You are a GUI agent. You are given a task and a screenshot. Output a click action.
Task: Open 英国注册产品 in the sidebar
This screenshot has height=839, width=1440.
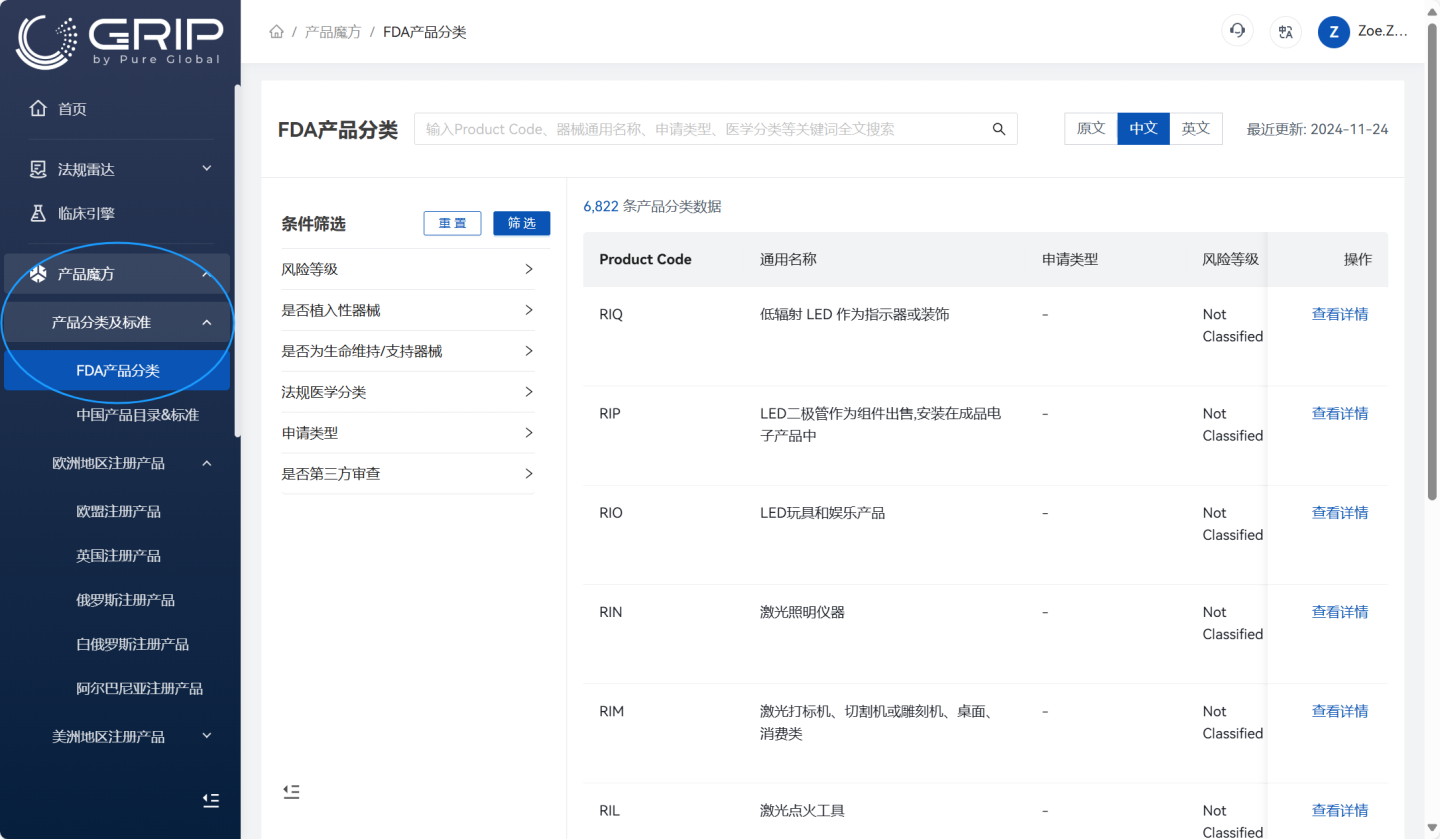117,555
